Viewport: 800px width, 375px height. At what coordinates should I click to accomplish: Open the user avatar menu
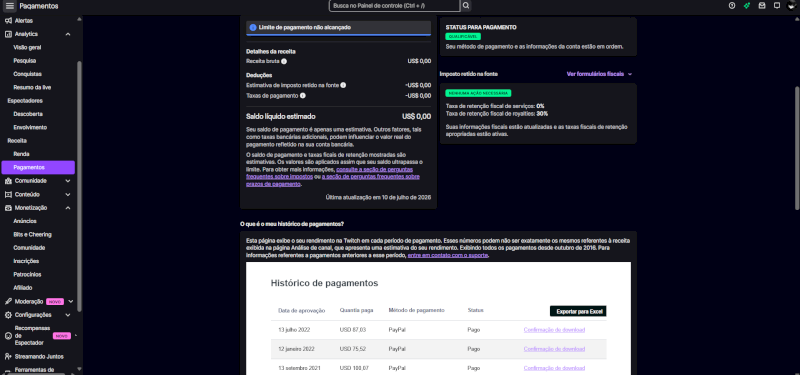(x=791, y=6)
